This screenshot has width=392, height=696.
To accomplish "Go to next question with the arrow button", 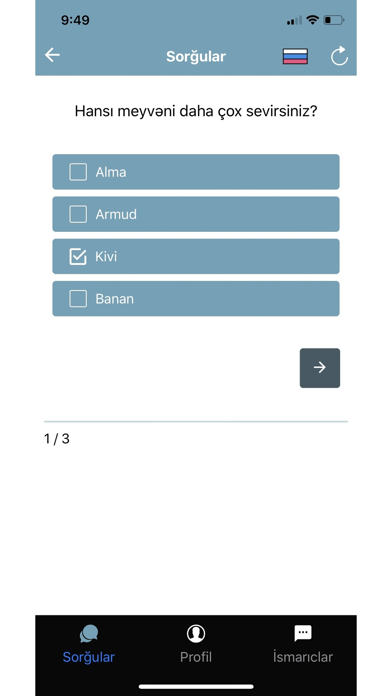I will click(320, 368).
